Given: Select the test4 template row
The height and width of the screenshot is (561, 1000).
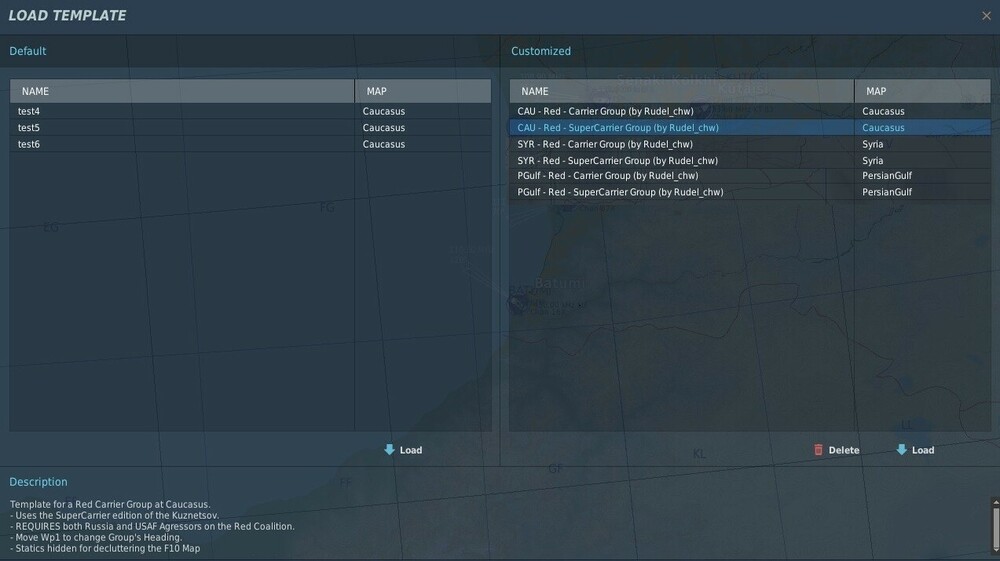Looking at the screenshot, I should coord(251,111).
